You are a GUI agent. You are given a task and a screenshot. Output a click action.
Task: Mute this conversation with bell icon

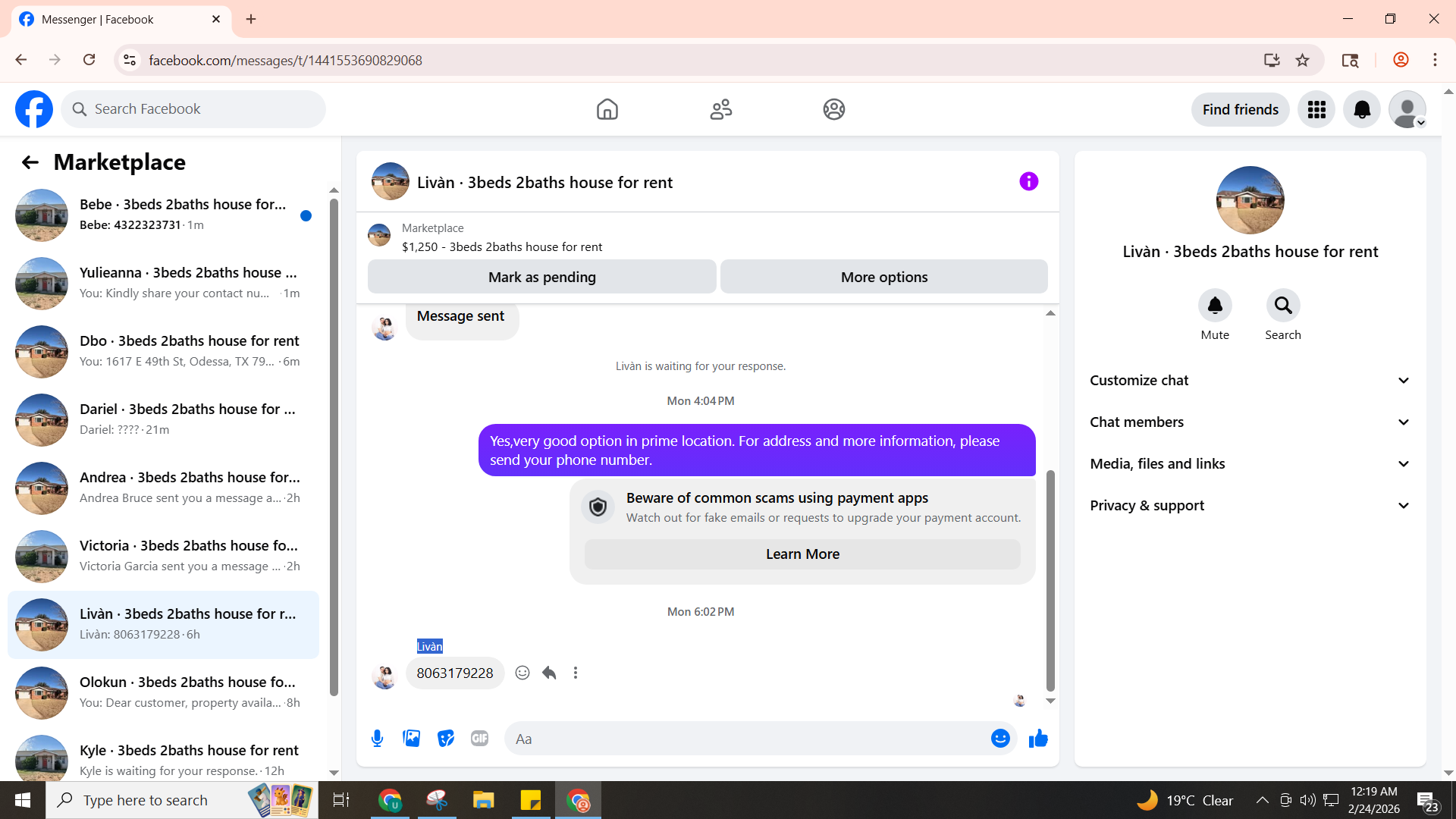click(x=1215, y=306)
